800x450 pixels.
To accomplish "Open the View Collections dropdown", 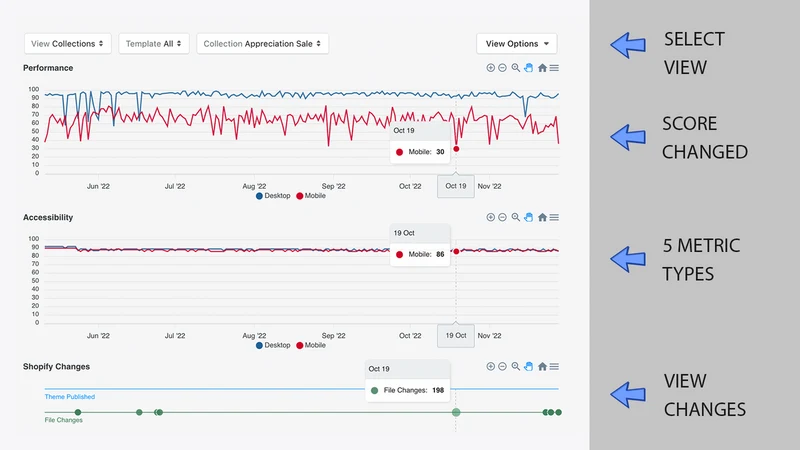I will pyautogui.click(x=67, y=44).
